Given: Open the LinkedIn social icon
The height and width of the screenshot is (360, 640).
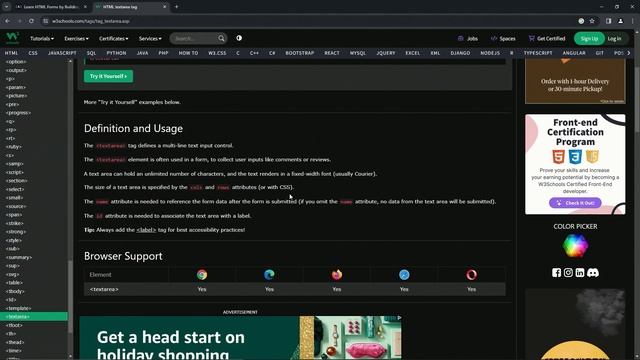Looking at the screenshot, I should pyautogui.click(x=580, y=273).
